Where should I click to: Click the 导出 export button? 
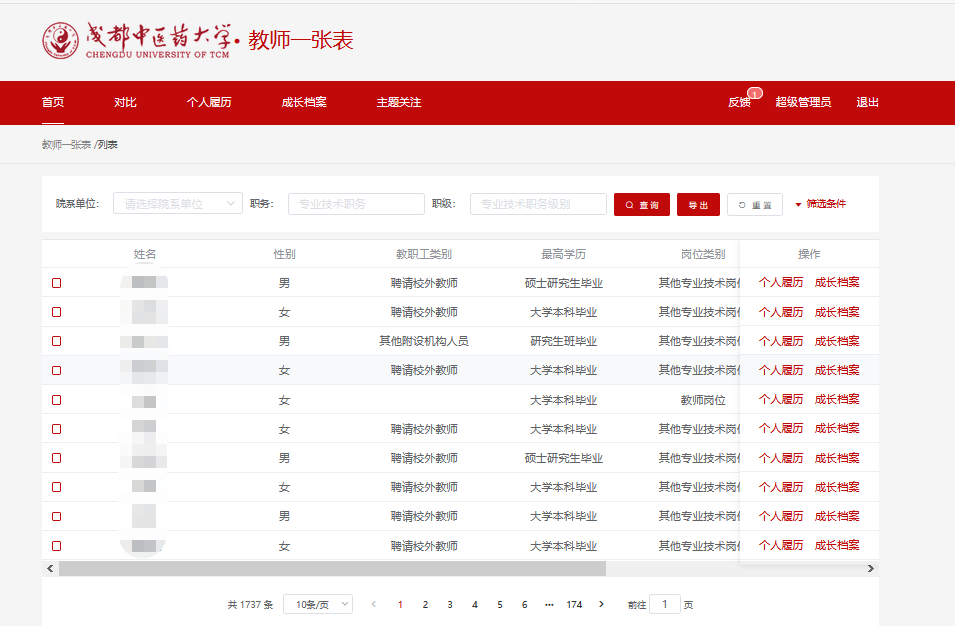[x=698, y=204]
